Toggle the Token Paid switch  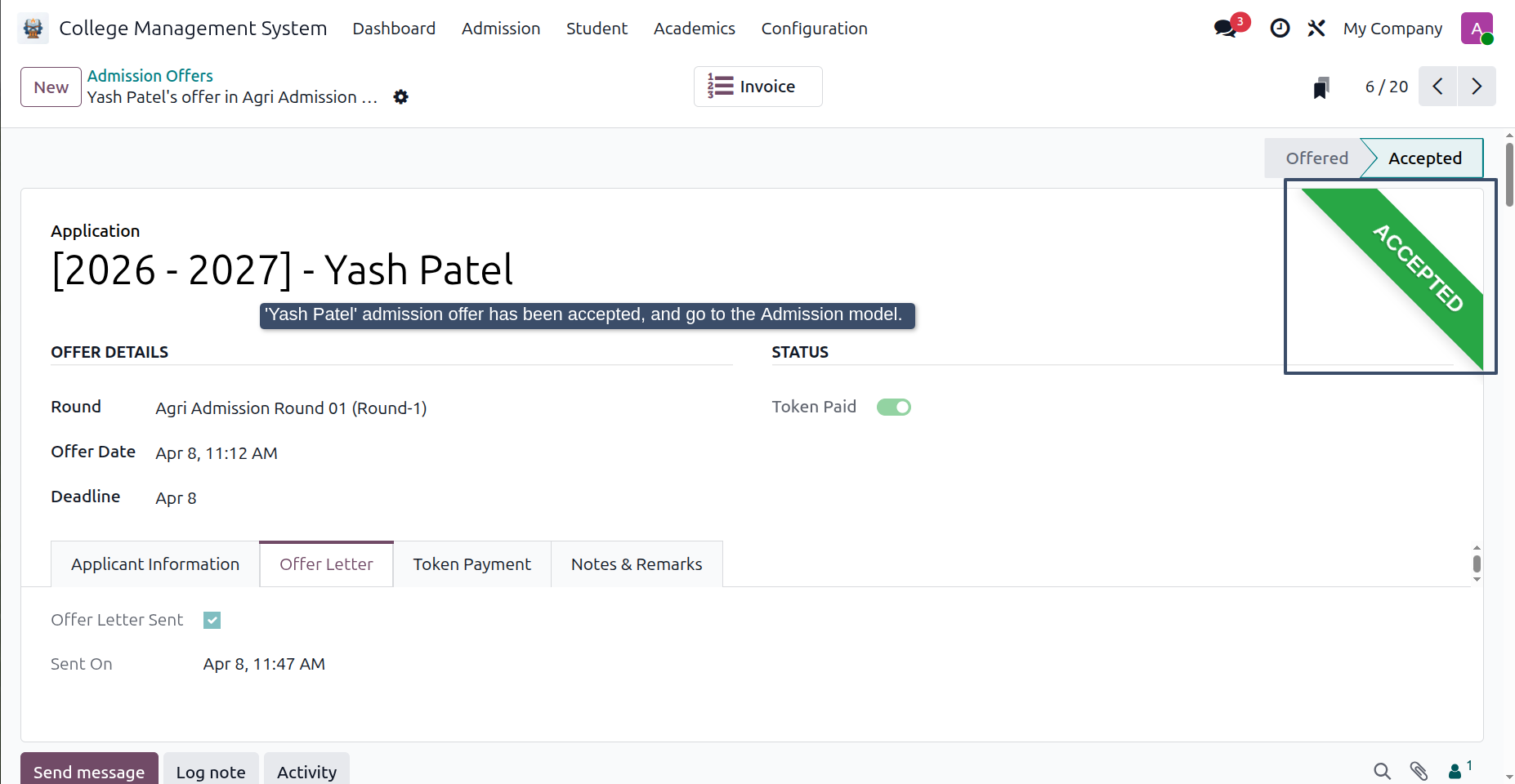click(894, 407)
